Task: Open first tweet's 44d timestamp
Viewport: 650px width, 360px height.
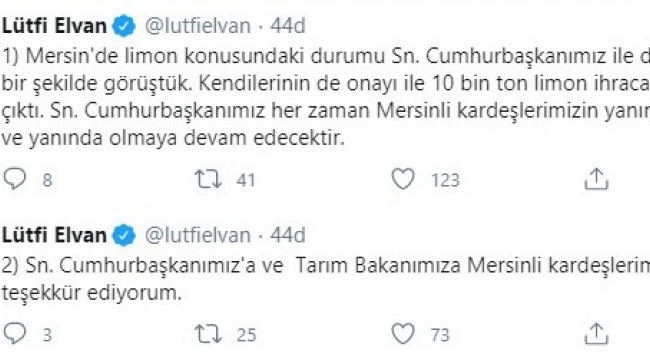Action: (x=288, y=26)
